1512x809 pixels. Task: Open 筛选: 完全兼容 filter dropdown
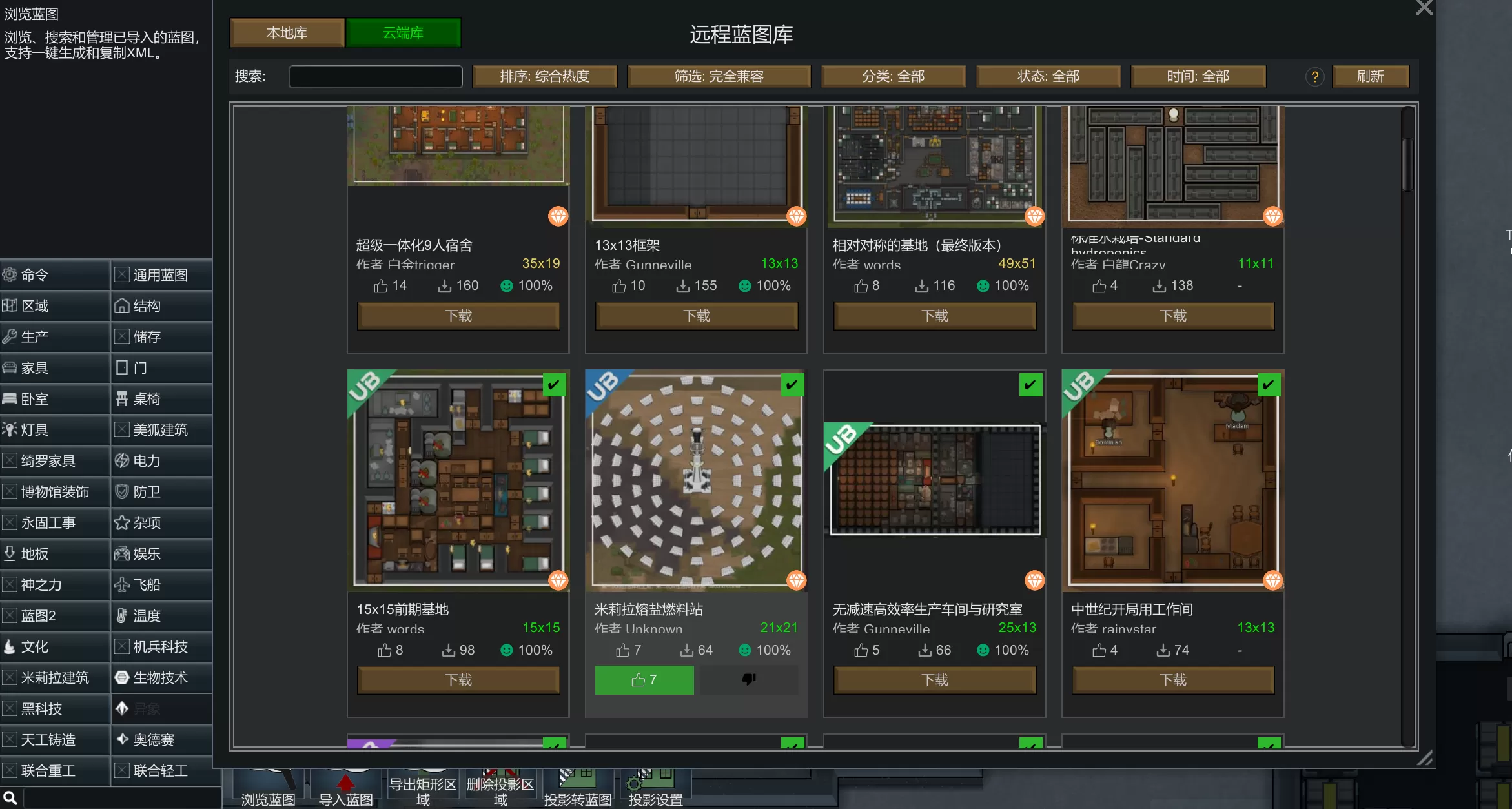pyautogui.click(x=719, y=76)
